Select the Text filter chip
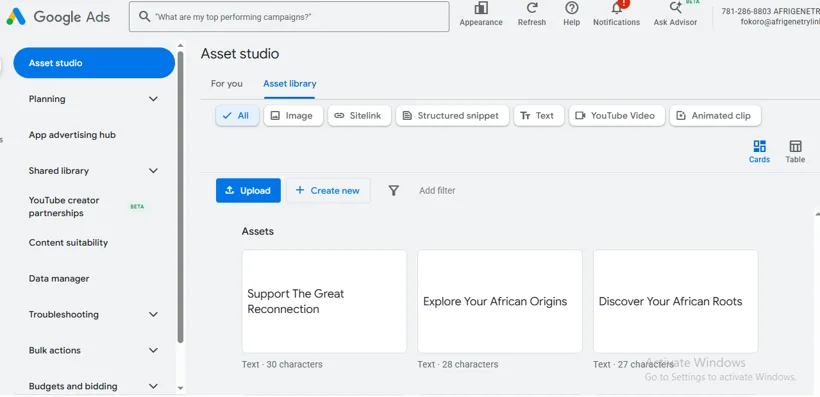Screen dimensions: 820x397 tap(539, 116)
